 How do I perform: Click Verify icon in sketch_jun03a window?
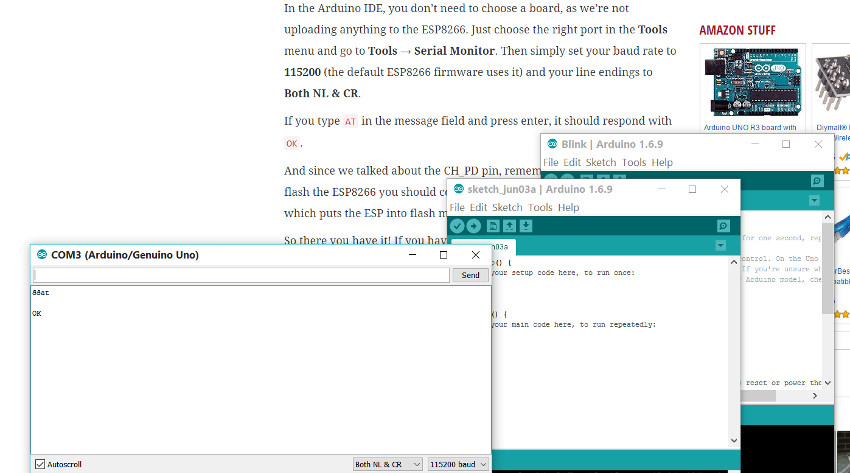[457, 226]
